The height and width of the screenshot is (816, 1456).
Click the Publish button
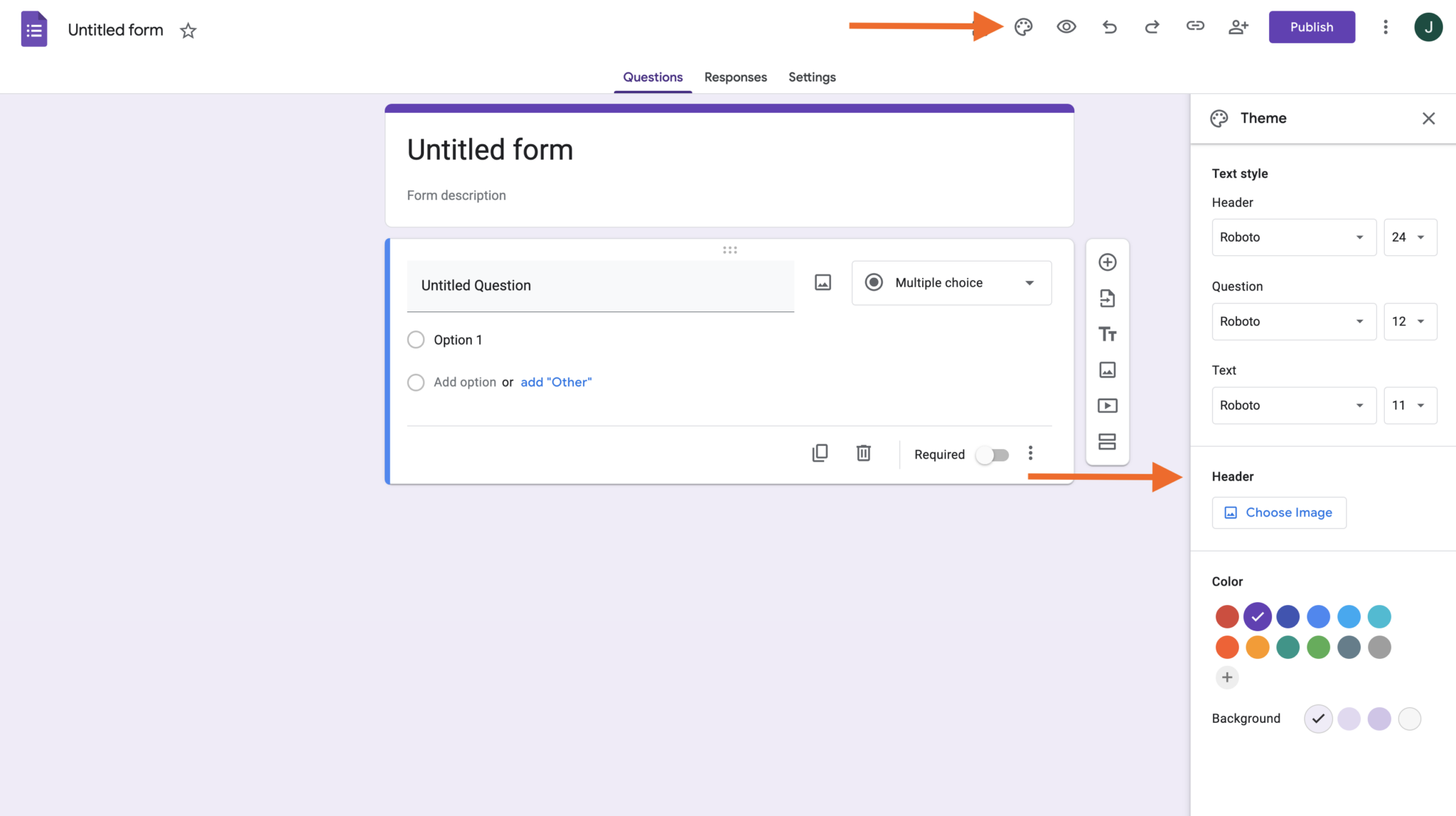coord(1311,27)
